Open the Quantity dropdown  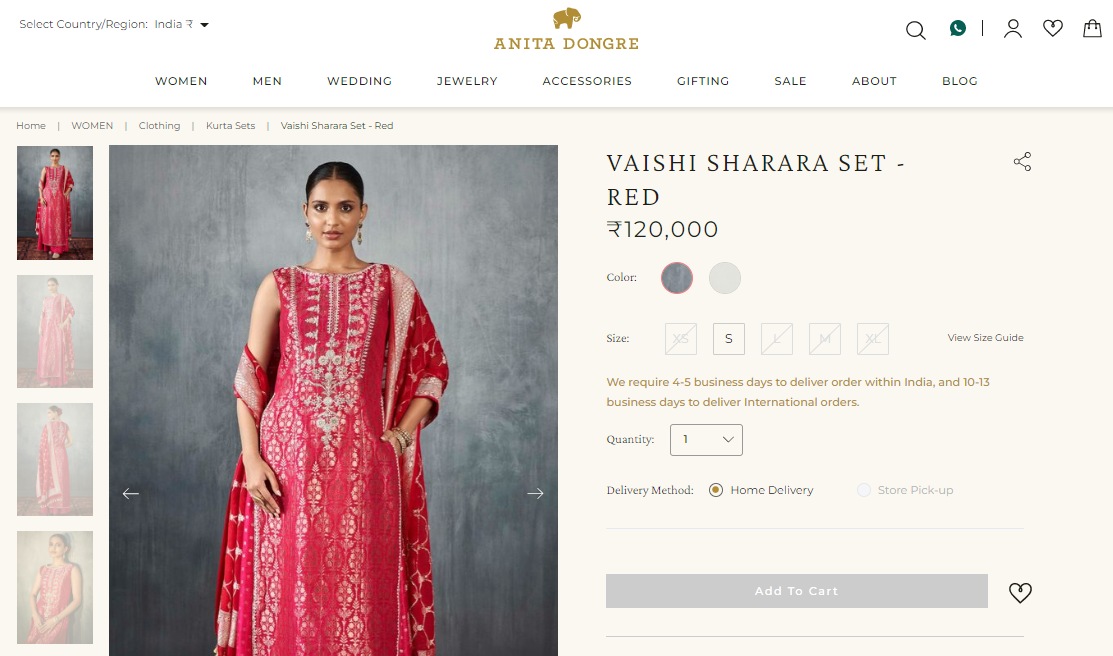point(706,439)
